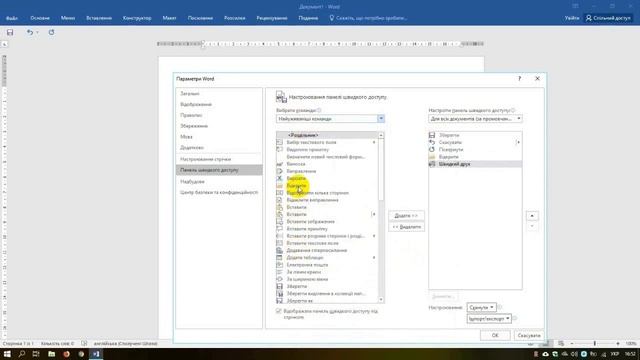Image resolution: width=640 pixels, height=360 pixels.
Task: Open the Windows Start menu
Action: coord(7,354)
